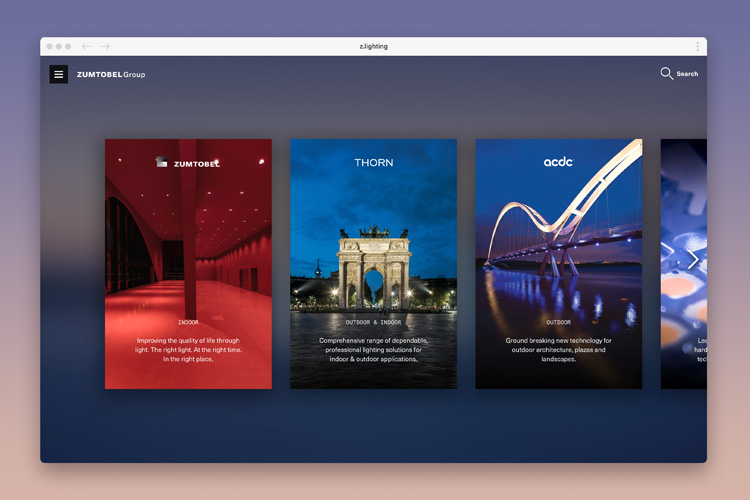Viewport: 750px width, 500px height.
Task: Click the Zumtobel Group logo
Action: tap(111, 75)
